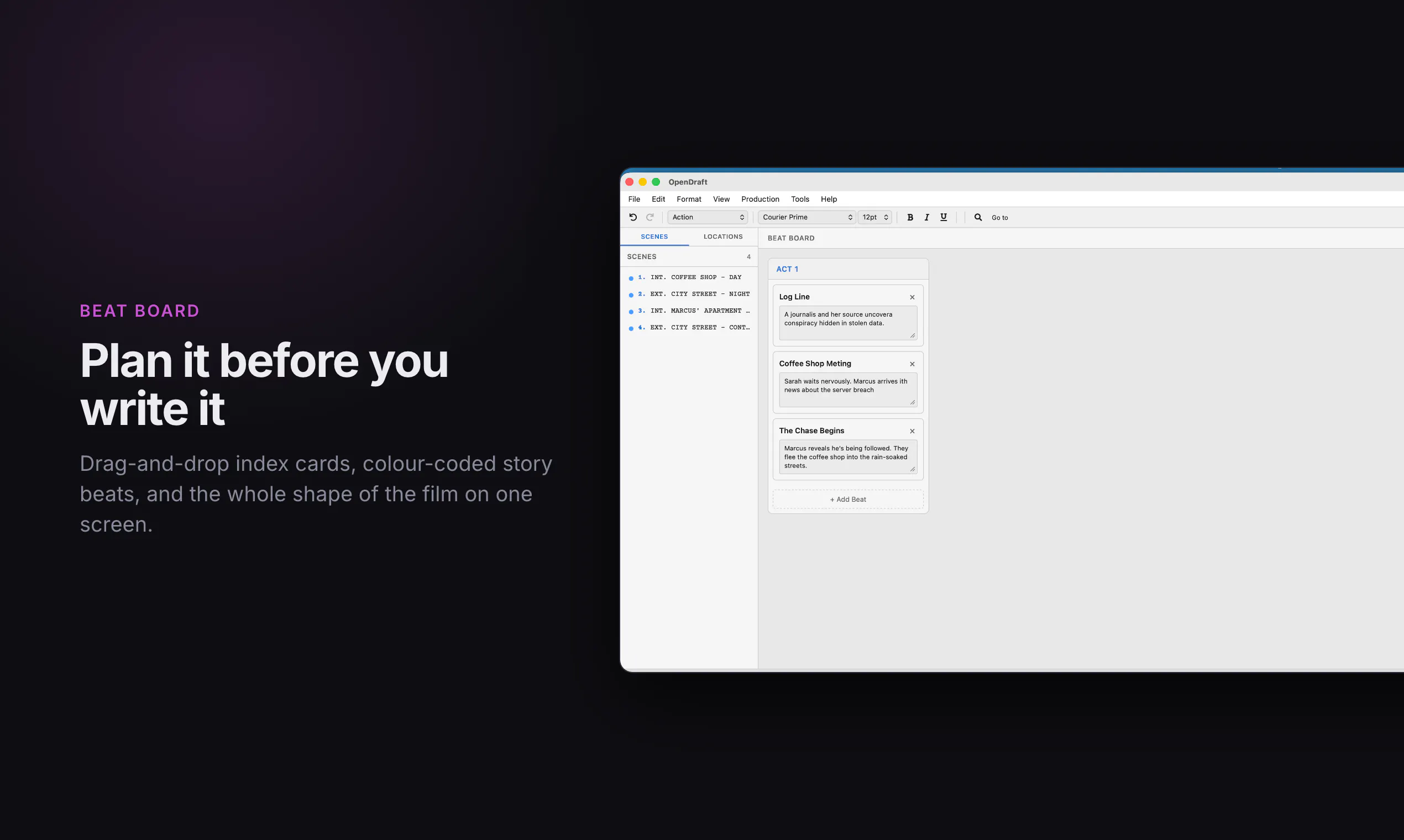Open the Production menu

(x=760, y=200)
